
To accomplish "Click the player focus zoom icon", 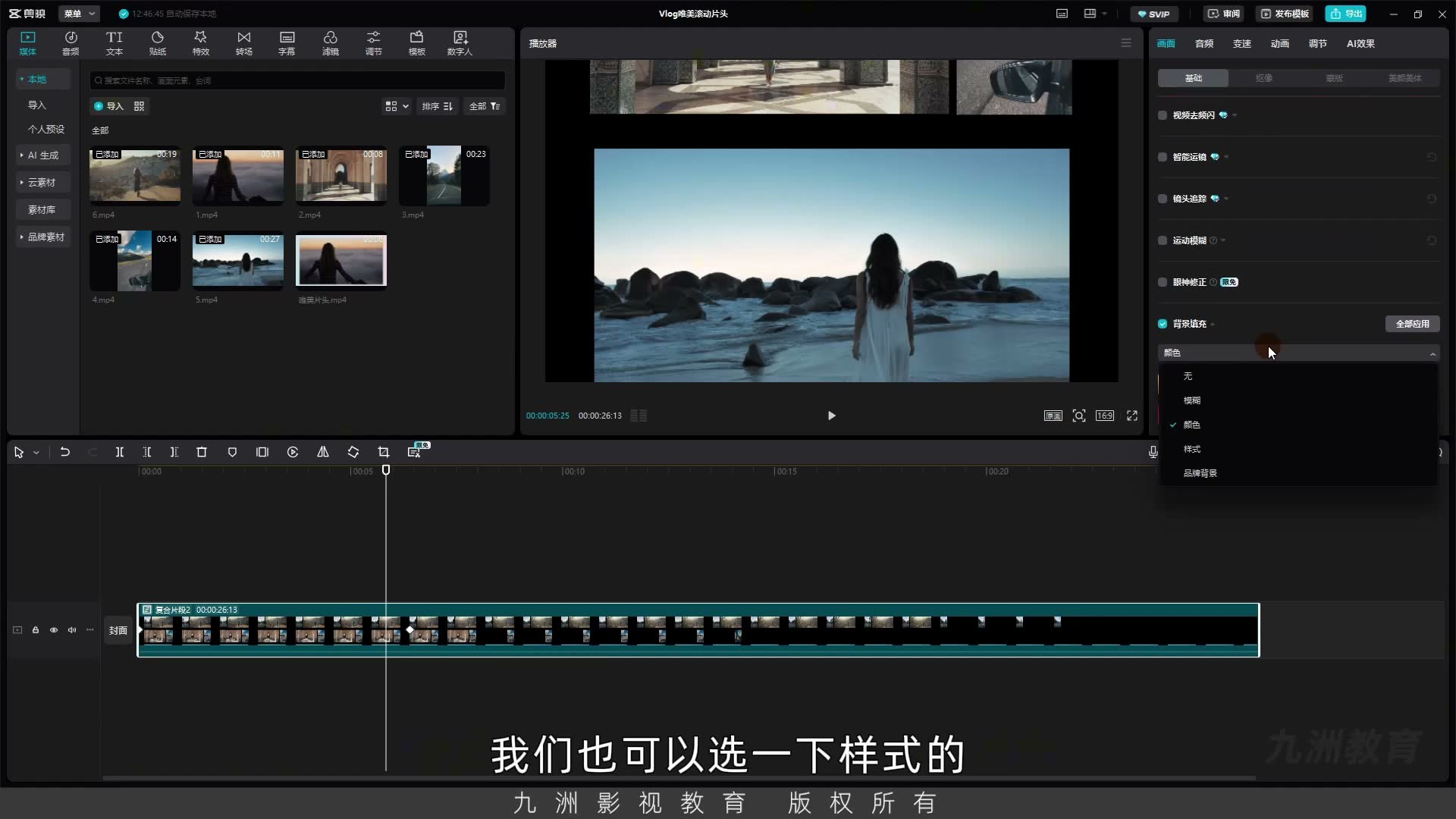I will (1079, 416).
